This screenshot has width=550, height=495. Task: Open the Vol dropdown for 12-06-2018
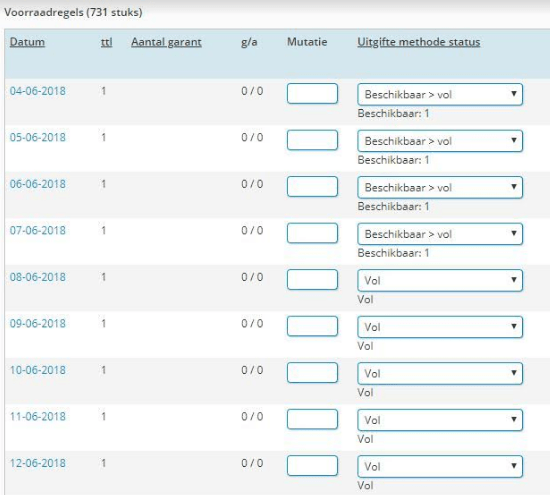click(x=440, y=466)
